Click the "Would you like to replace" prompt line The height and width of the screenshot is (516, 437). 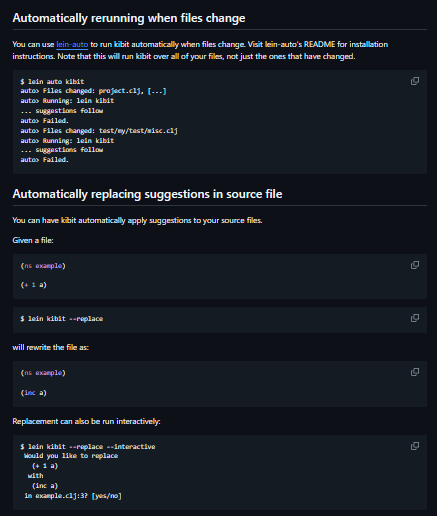71,456
